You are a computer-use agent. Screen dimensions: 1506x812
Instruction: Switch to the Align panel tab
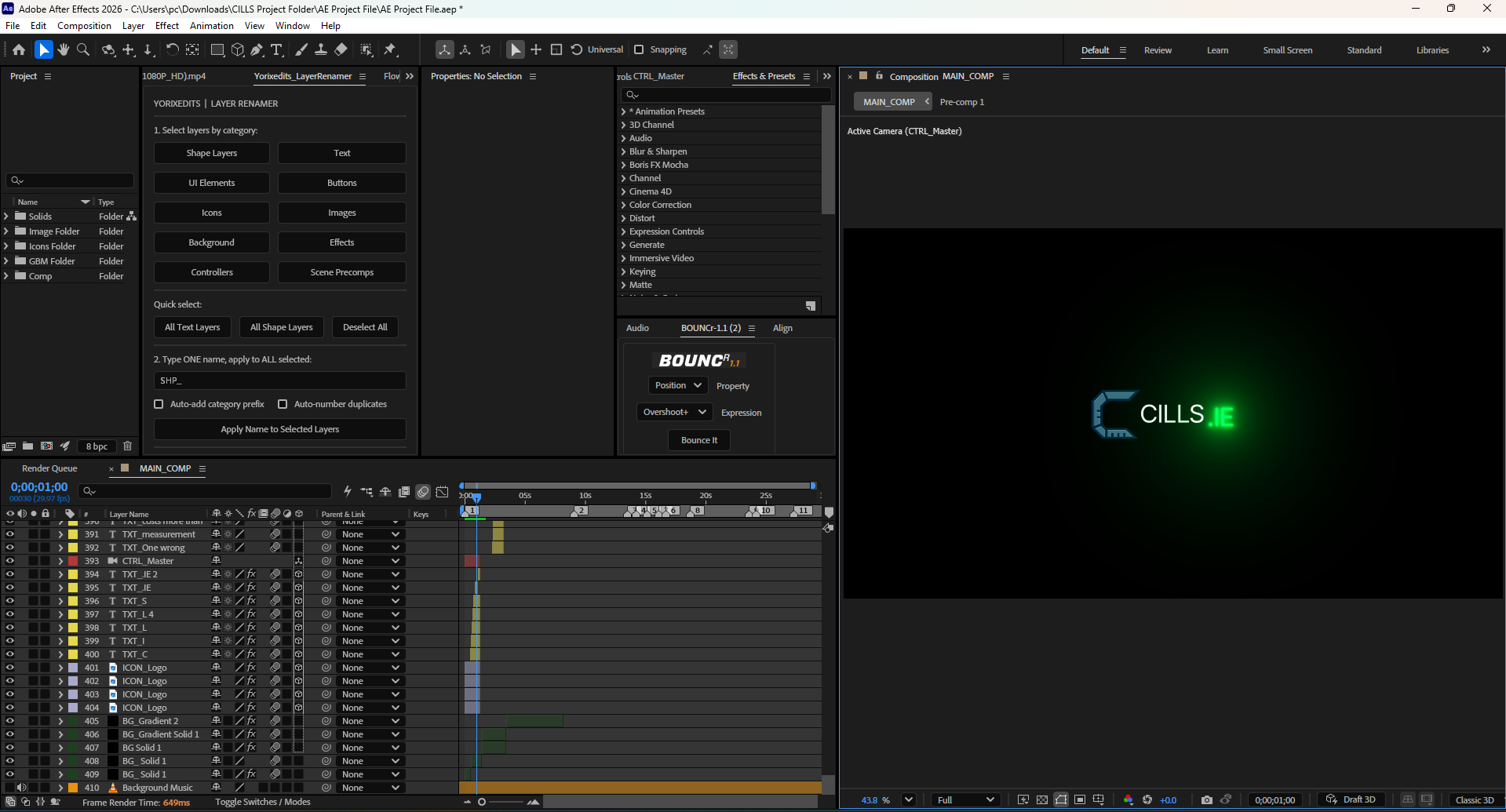782,328
